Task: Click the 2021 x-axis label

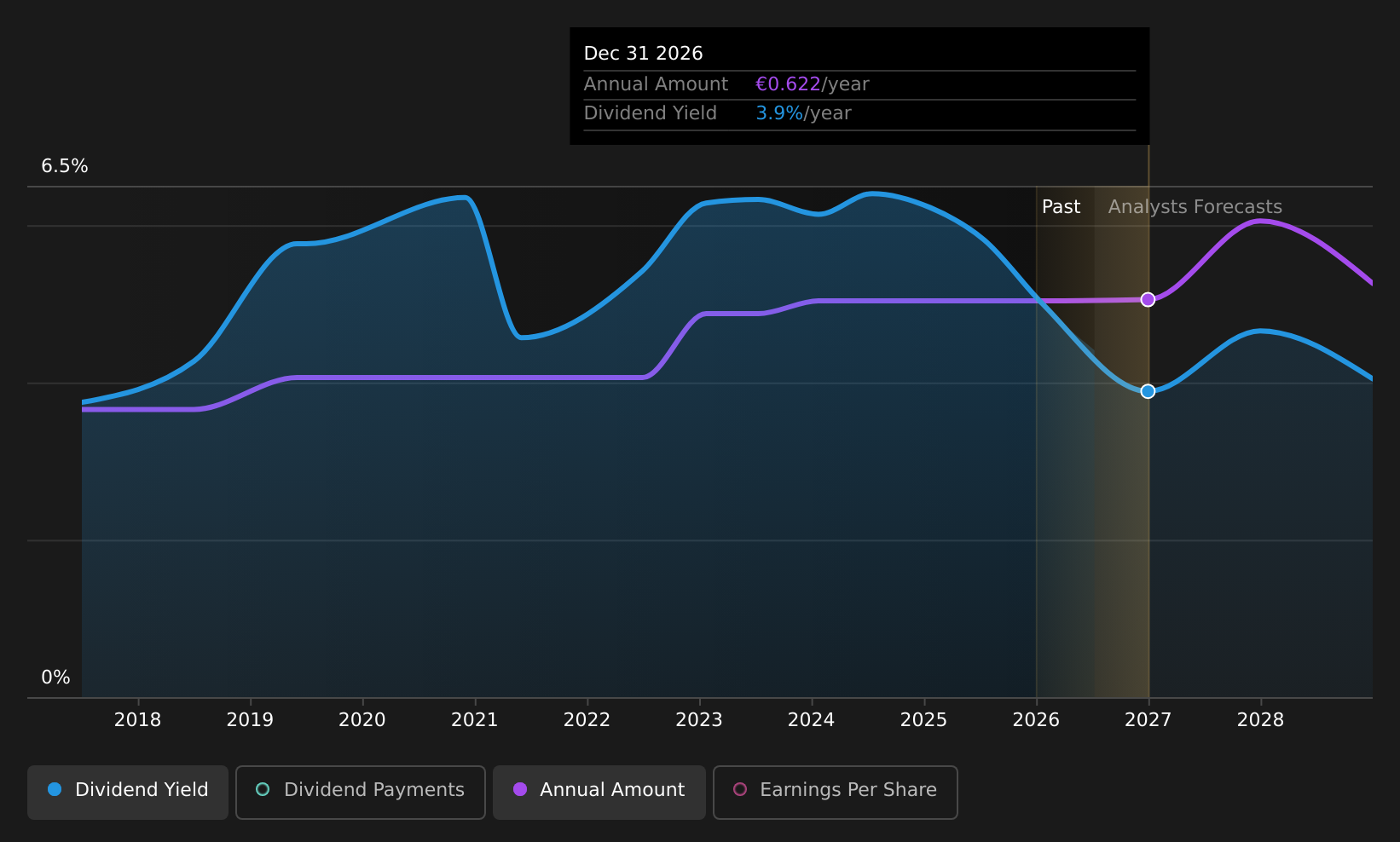Action: [474, 720]
